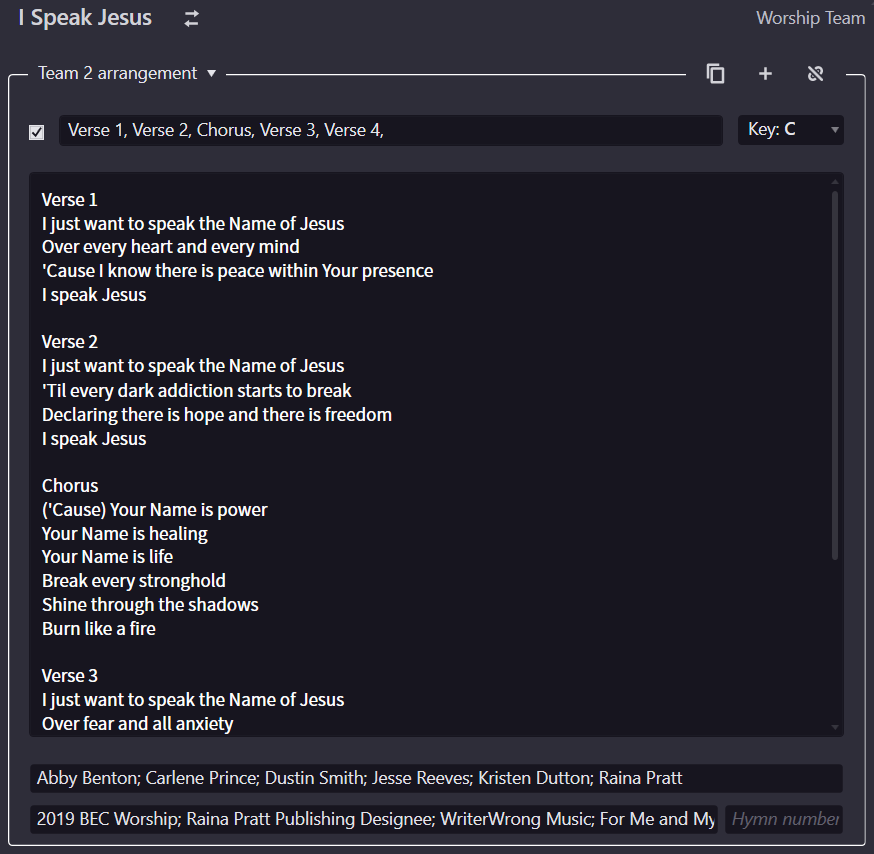Click the Chorus heading in the lyrics
The height and width of the screenshot is (854, 874).
tap(70, 486)
